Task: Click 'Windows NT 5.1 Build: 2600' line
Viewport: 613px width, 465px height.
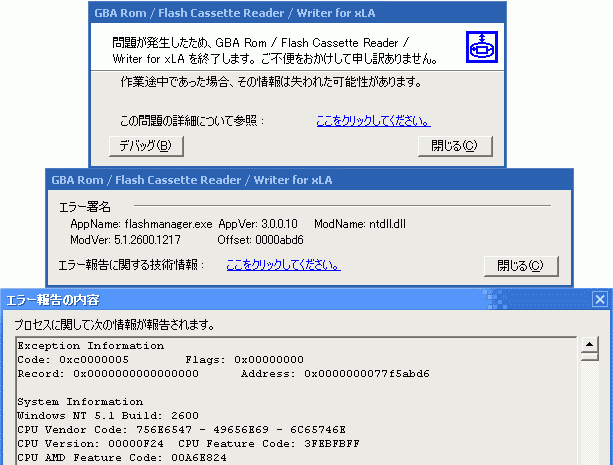Action: [108, 416]
